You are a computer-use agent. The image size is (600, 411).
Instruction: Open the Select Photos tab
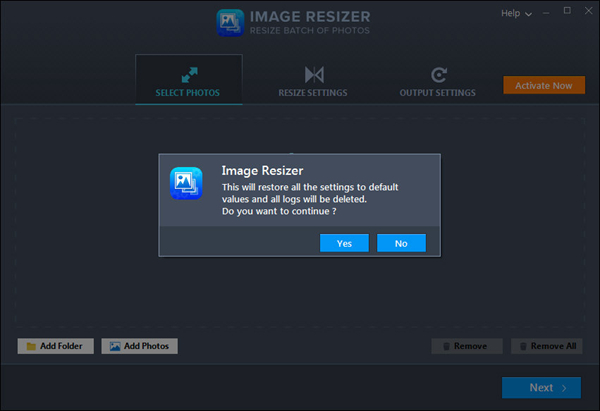[189, 79]
